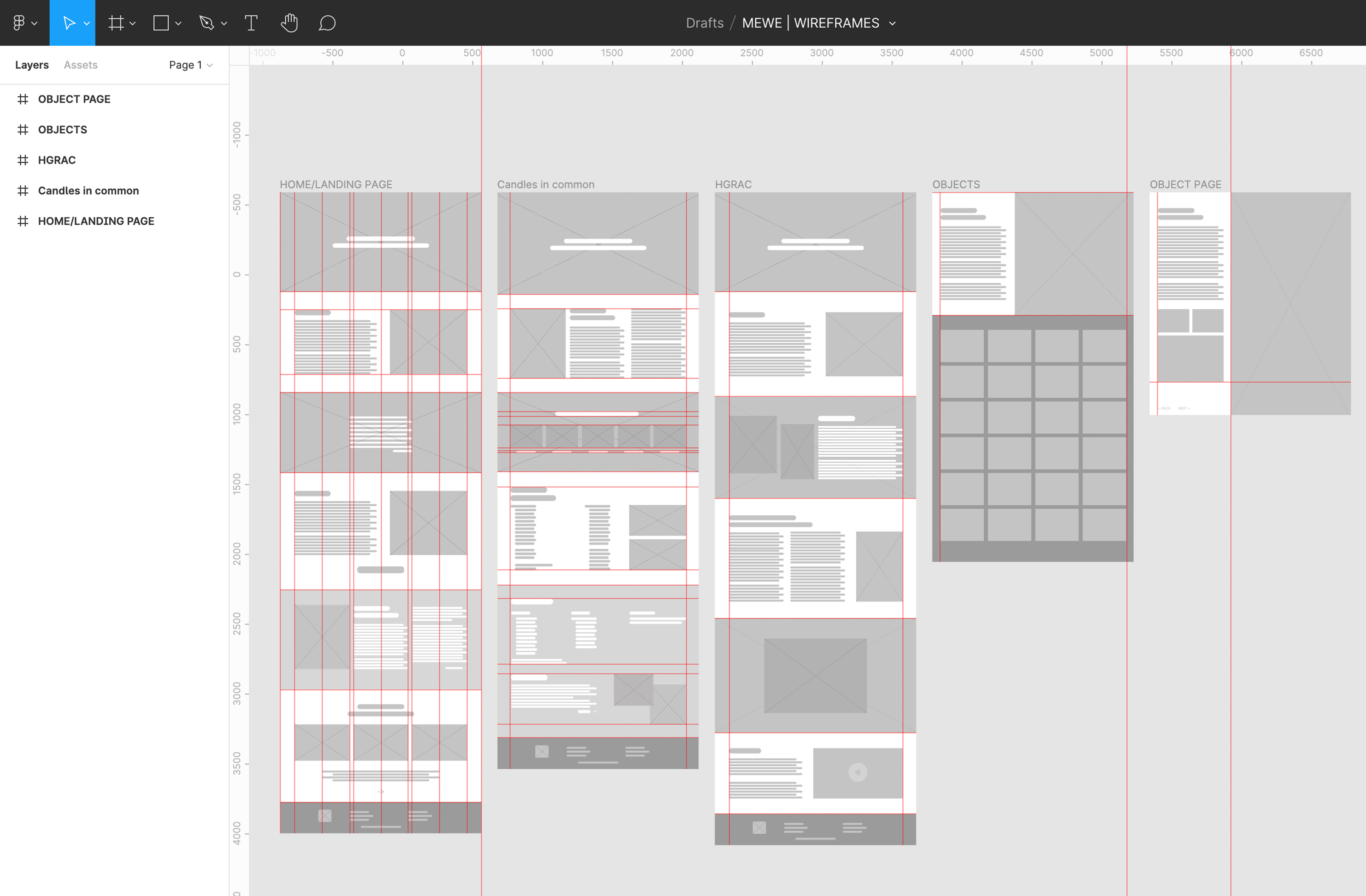1366x896 pixels.
Task: Open the Drafts location link
Action: coord(704,23)
